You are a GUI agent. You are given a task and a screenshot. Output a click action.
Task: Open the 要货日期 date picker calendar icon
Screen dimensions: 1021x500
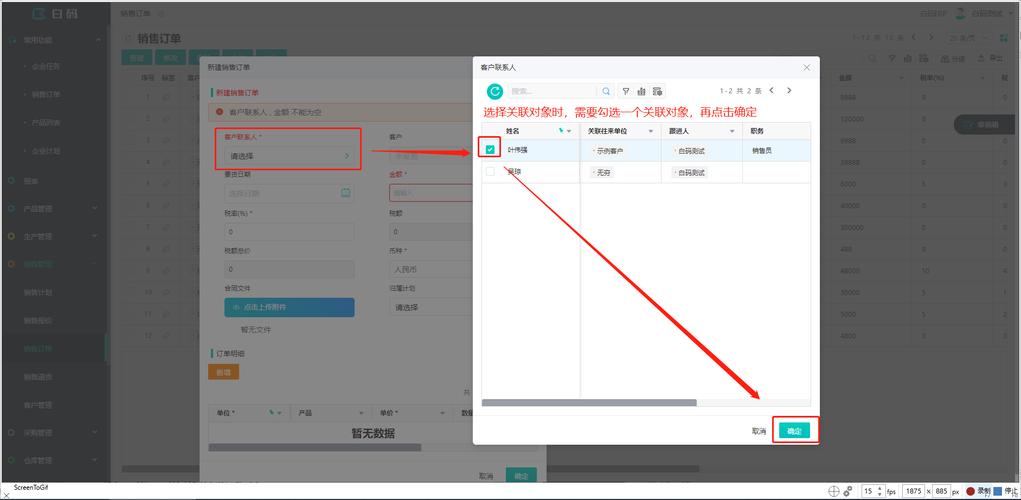pyautogui.click(x=346, y=193)
